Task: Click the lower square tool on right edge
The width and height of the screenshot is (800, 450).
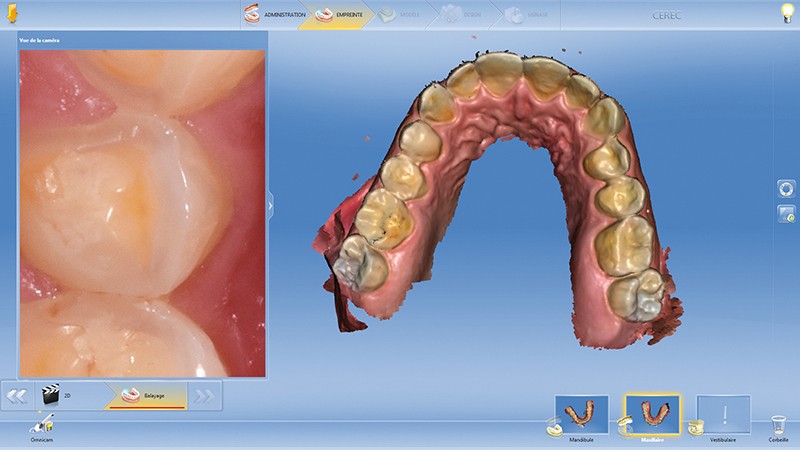Action: [785, 214]
